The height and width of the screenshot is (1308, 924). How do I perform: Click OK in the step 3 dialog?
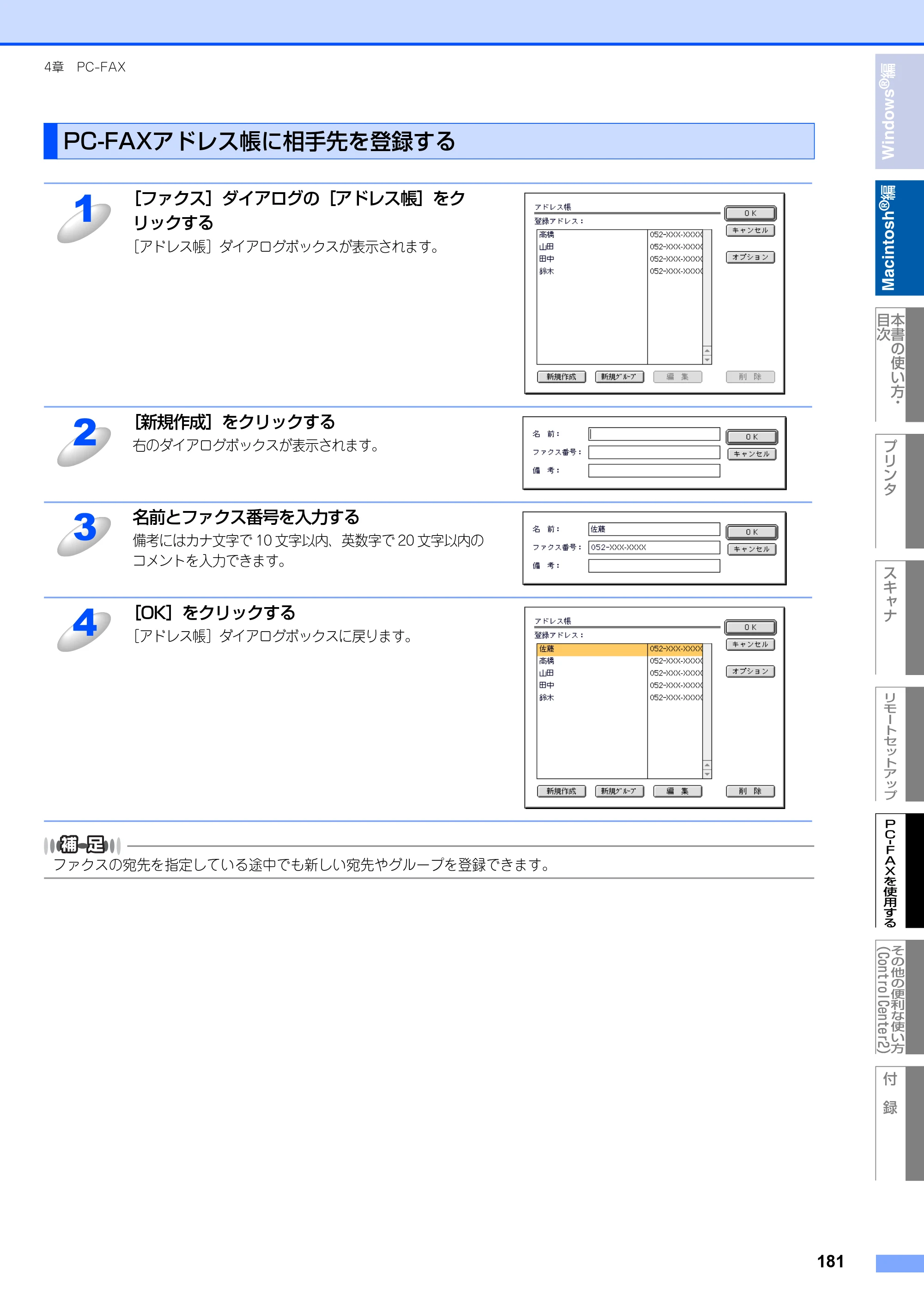point(752,532)
